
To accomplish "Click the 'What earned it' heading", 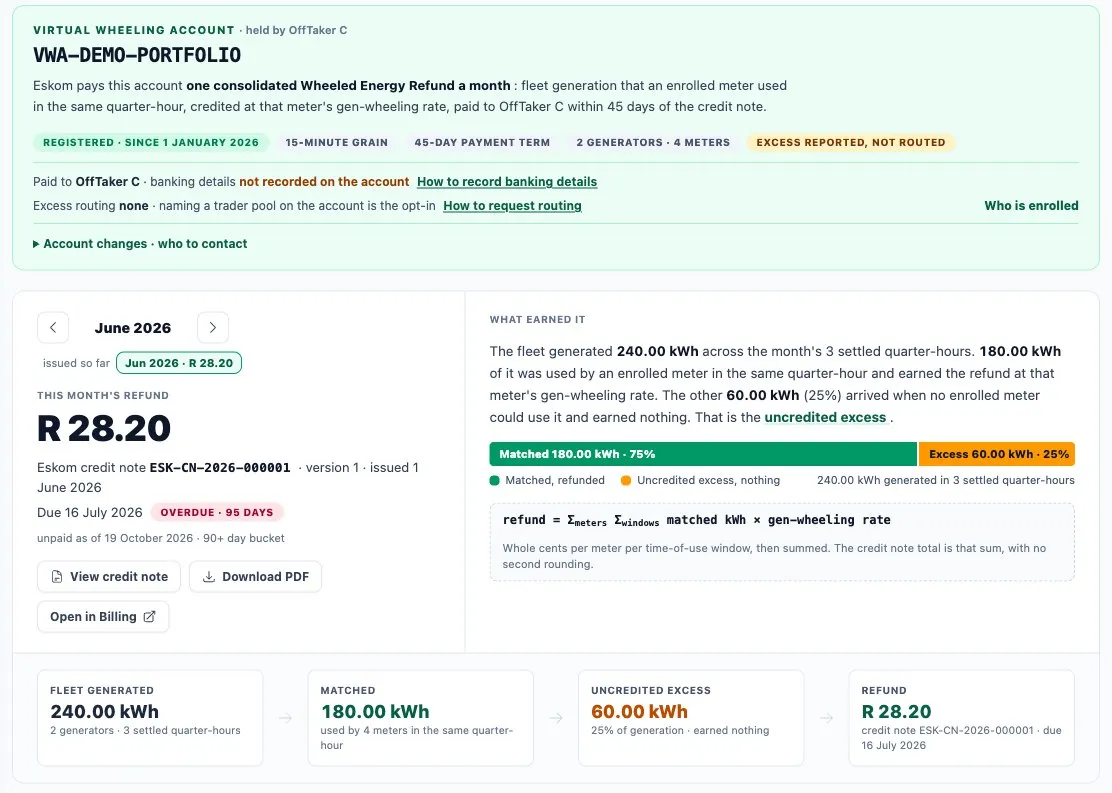I will click(x=538, y=320).
